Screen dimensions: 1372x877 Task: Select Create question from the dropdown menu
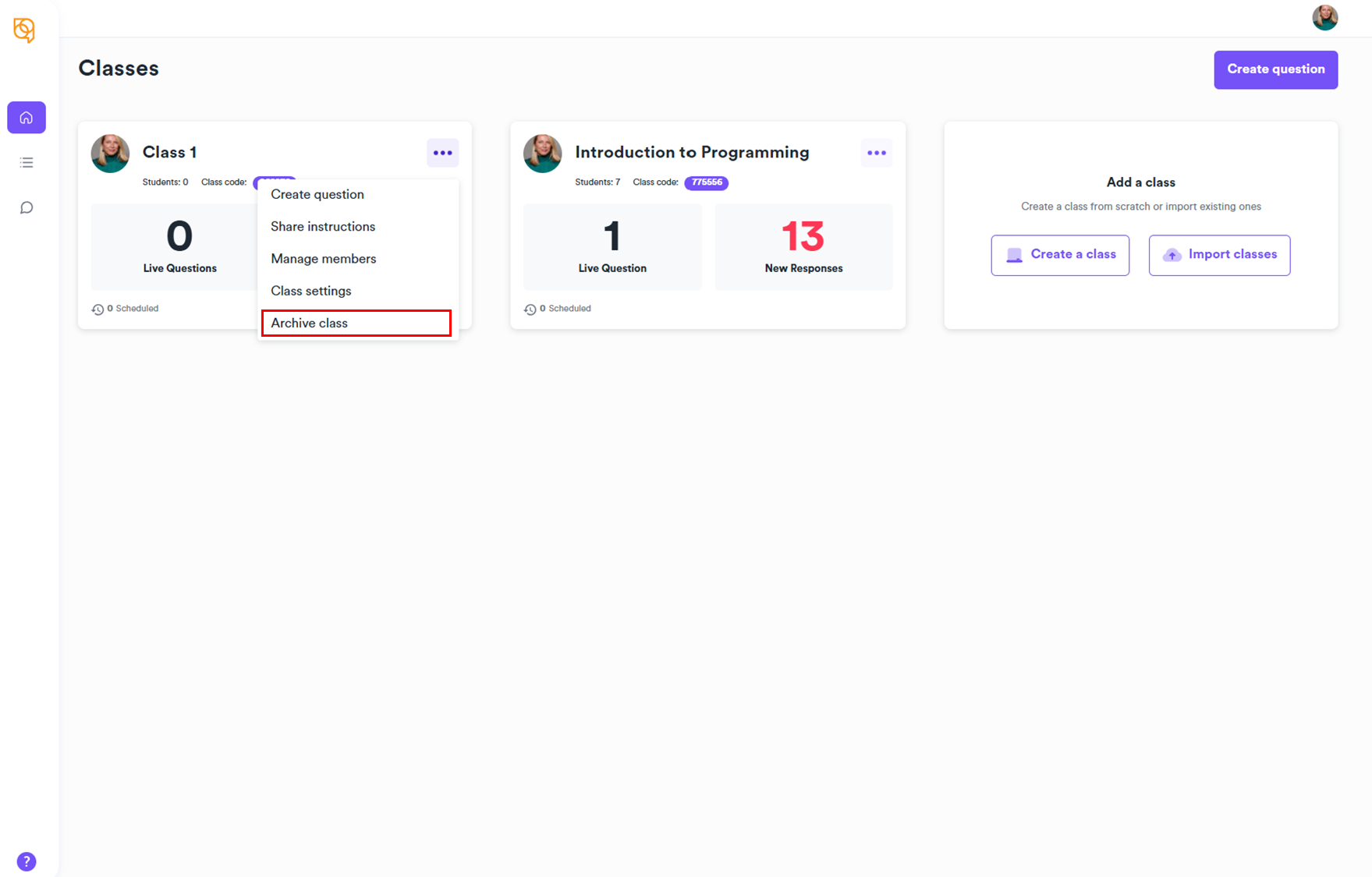(x=317, y=194)
